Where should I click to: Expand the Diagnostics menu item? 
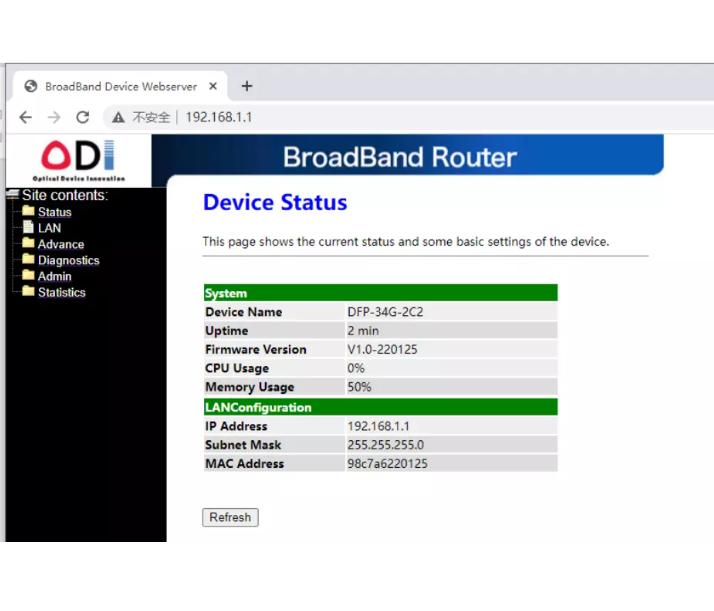point(69,260)
